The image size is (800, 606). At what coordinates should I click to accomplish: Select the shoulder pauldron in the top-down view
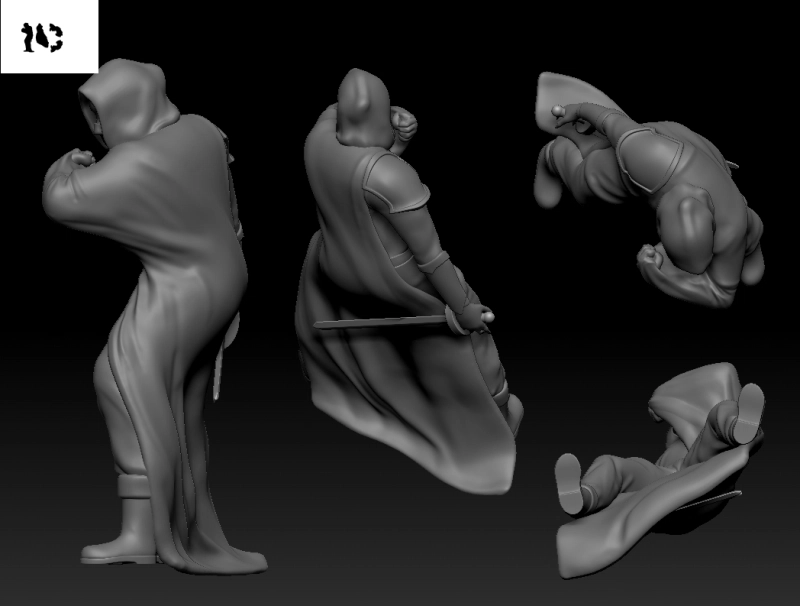pos(650,155)
